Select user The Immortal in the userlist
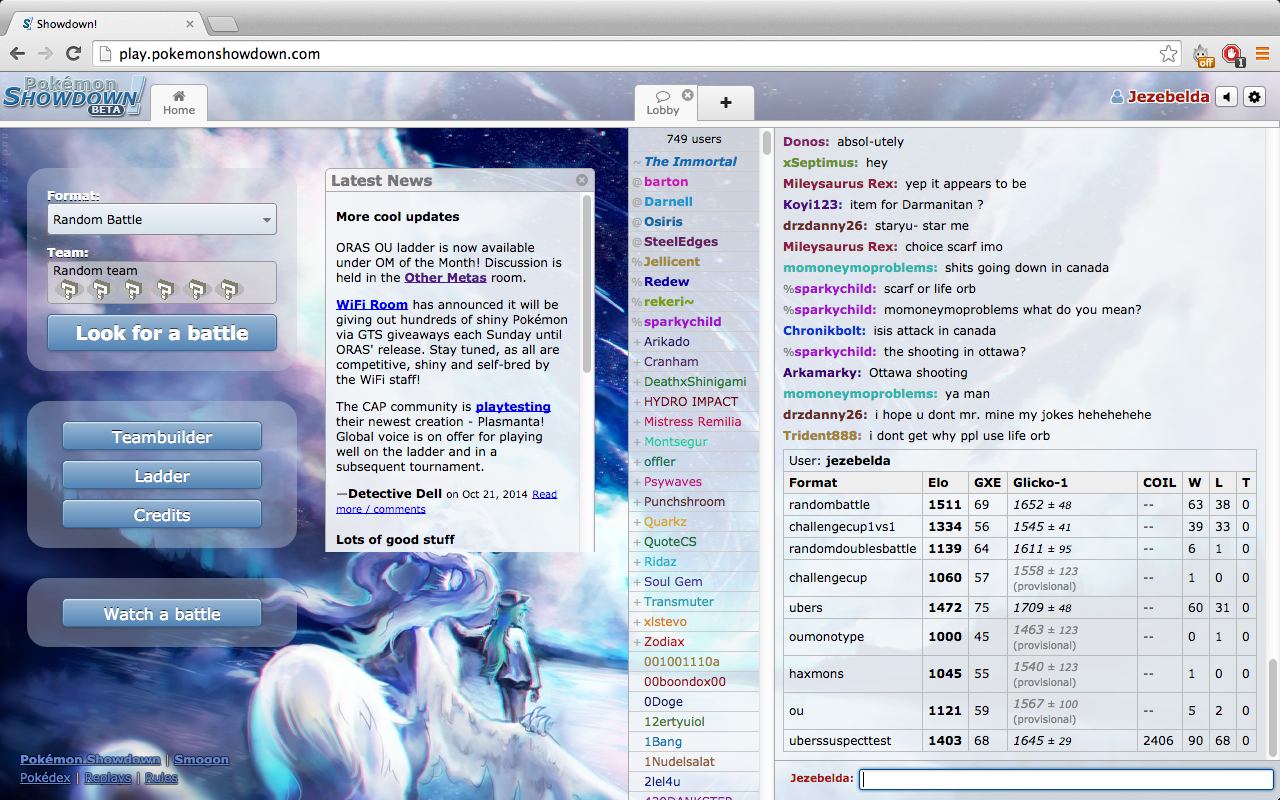The height and width of the screenshot is (800, 1280). pos(694,161)
